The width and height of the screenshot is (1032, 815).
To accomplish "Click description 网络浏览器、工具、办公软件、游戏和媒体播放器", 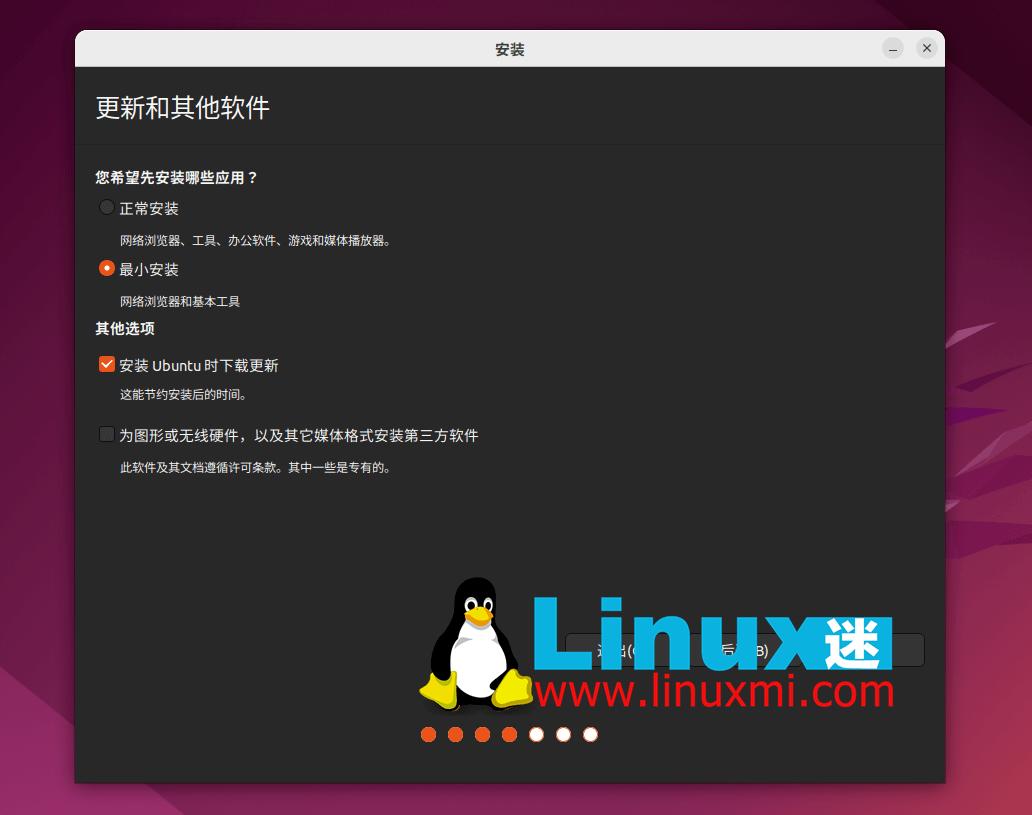I will tap(255, 241).
